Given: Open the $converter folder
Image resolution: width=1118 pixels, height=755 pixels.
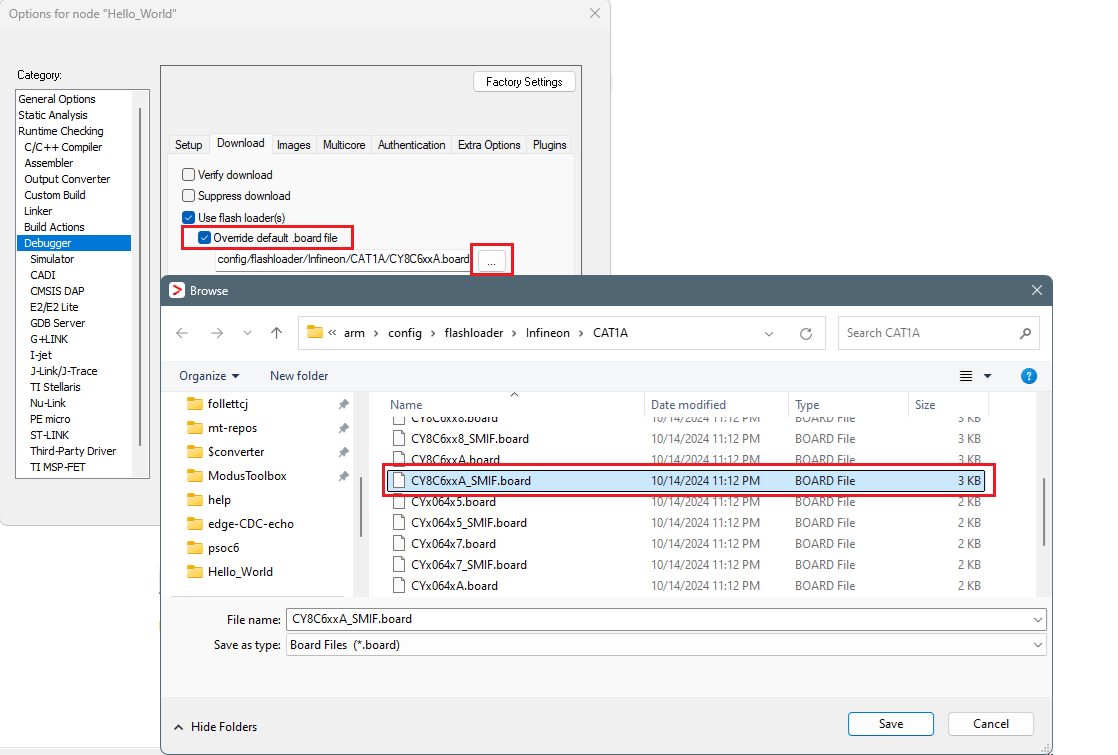Looking at the screenshot, I should click(236, 452).
